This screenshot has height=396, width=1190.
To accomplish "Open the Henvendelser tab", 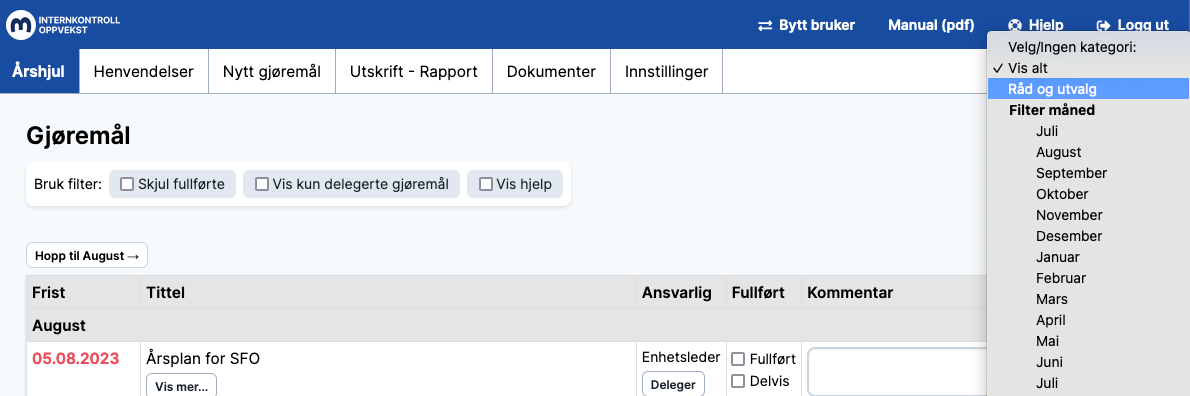I will click(143, 71).
